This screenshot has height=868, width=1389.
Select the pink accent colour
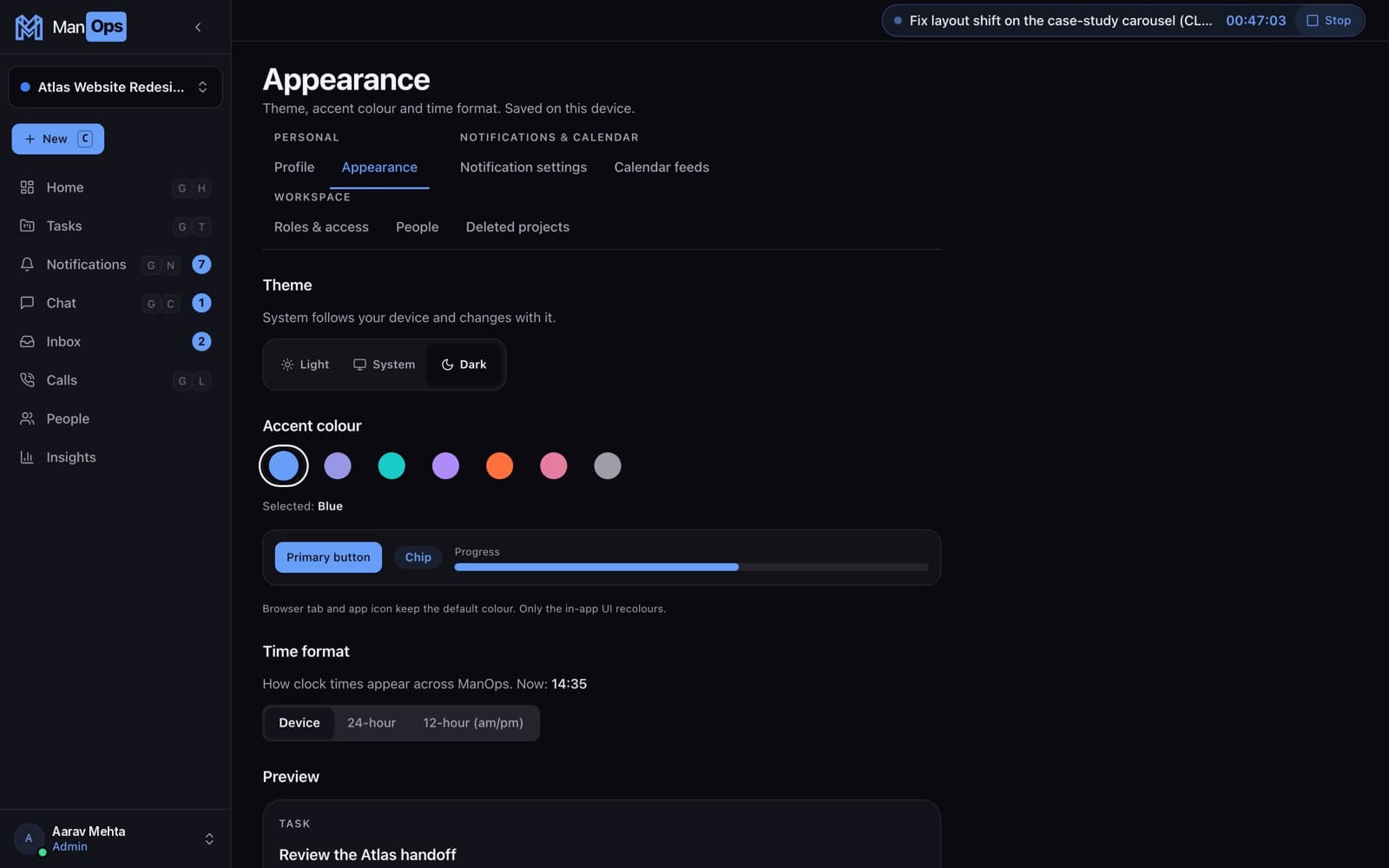click(553, 466)
